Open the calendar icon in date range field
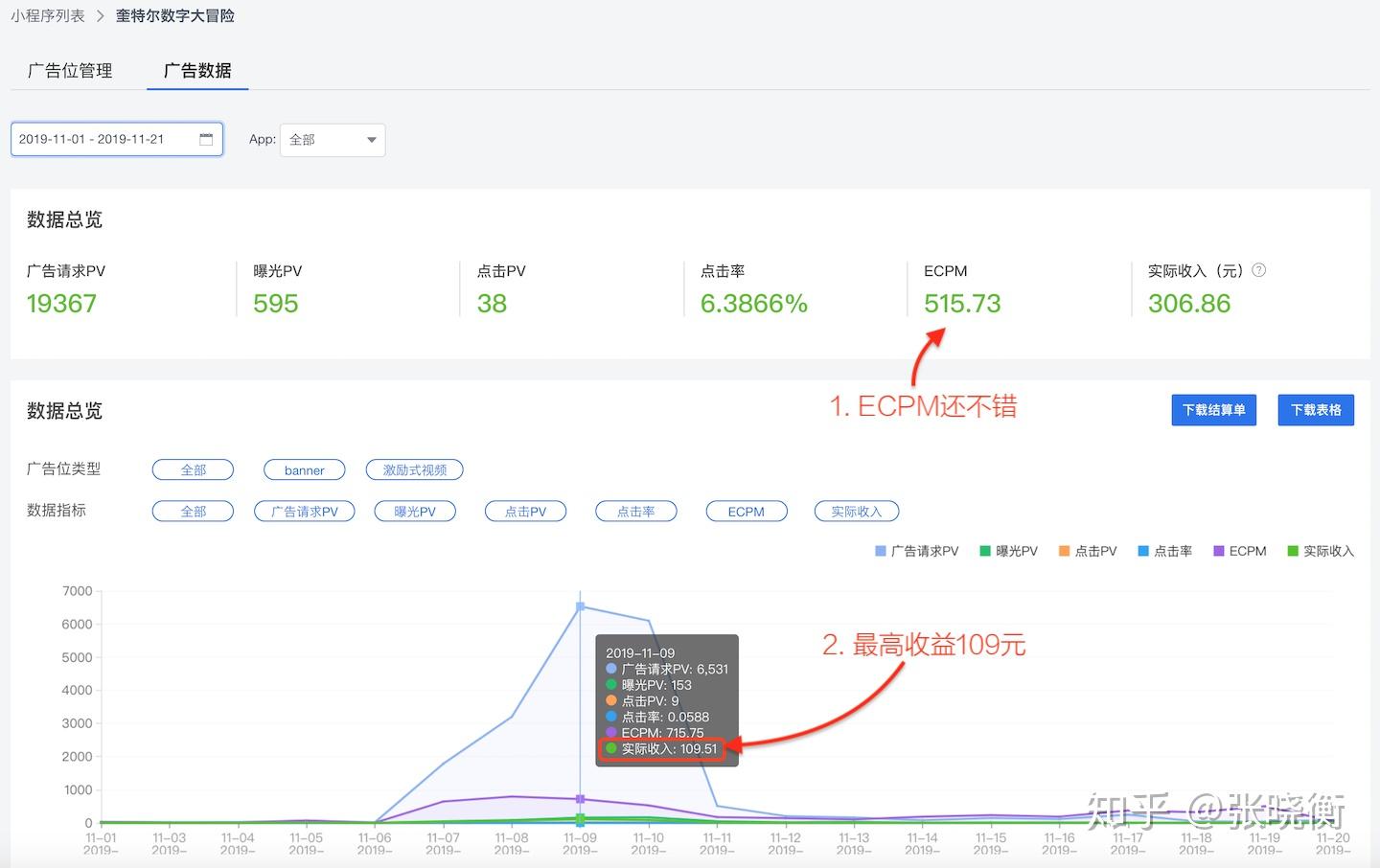This screenshot has width=1380, height=868. tap(206, 139)
